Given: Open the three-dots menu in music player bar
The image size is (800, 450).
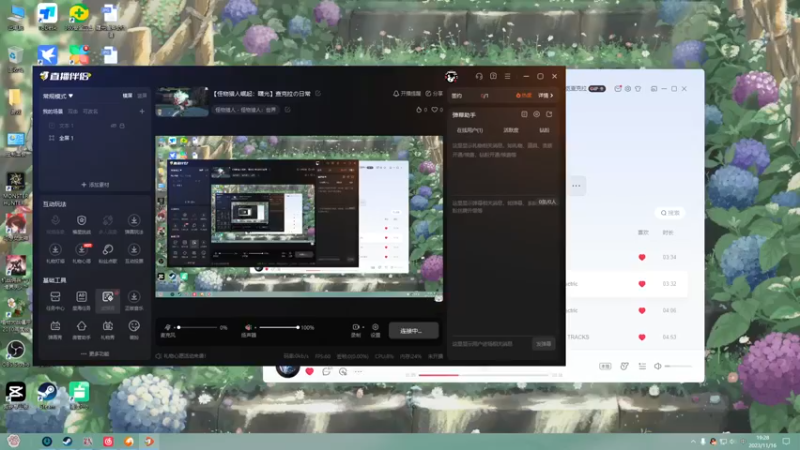Looking at the screenshot, I should (x=359, y=371).
